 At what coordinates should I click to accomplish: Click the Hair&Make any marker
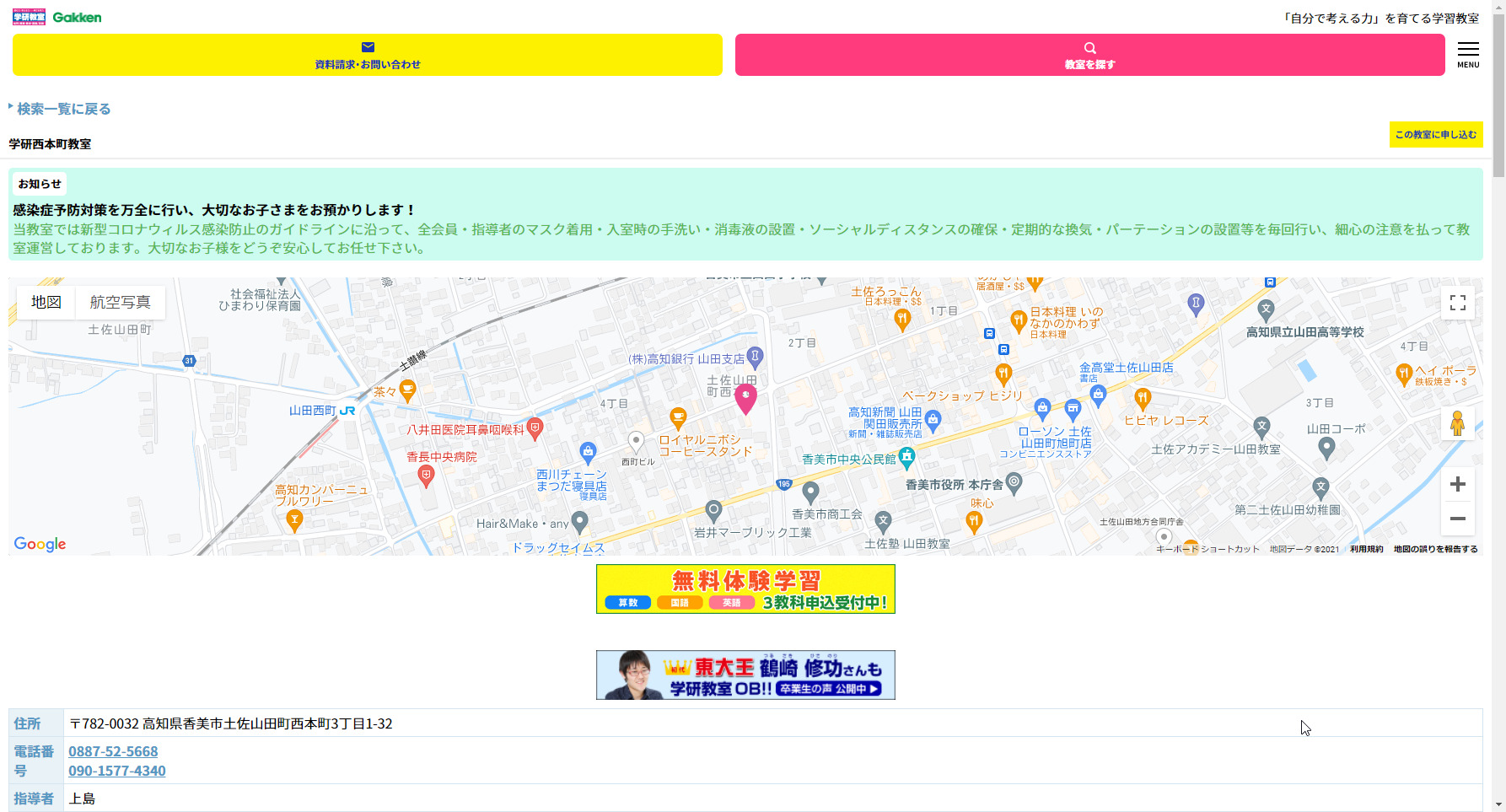(579, 523)
